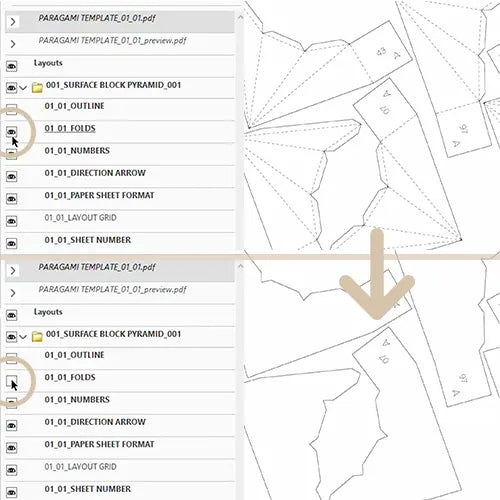The image size is (500, 500).
Task: Click the folder icon of the upper 001_SURFACE BLOCK PYRAMID_001
Action: coord(37,87)
